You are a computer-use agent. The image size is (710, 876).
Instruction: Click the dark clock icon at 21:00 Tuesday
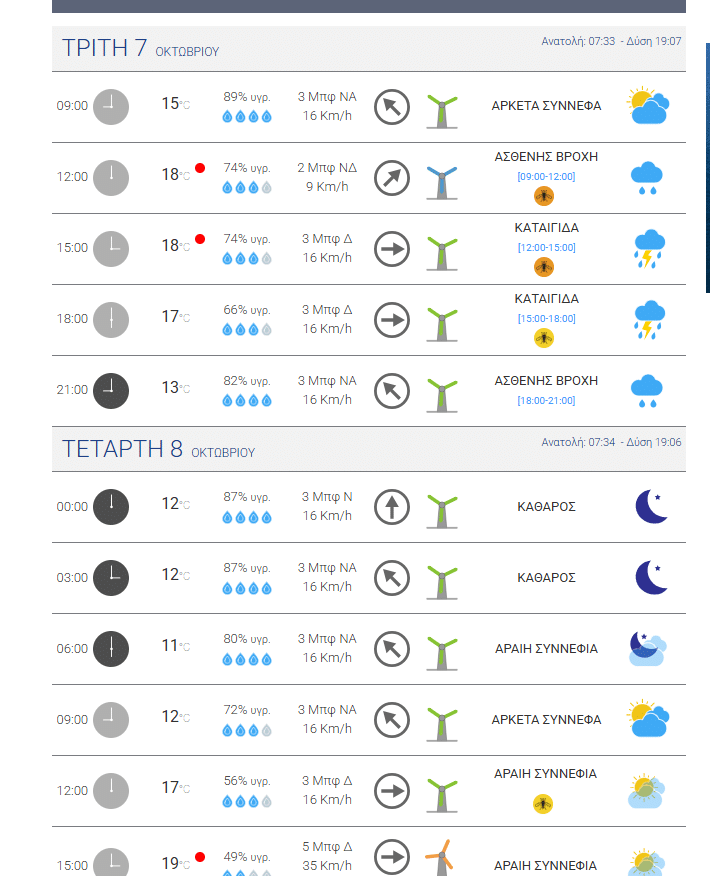click(111, 390)
